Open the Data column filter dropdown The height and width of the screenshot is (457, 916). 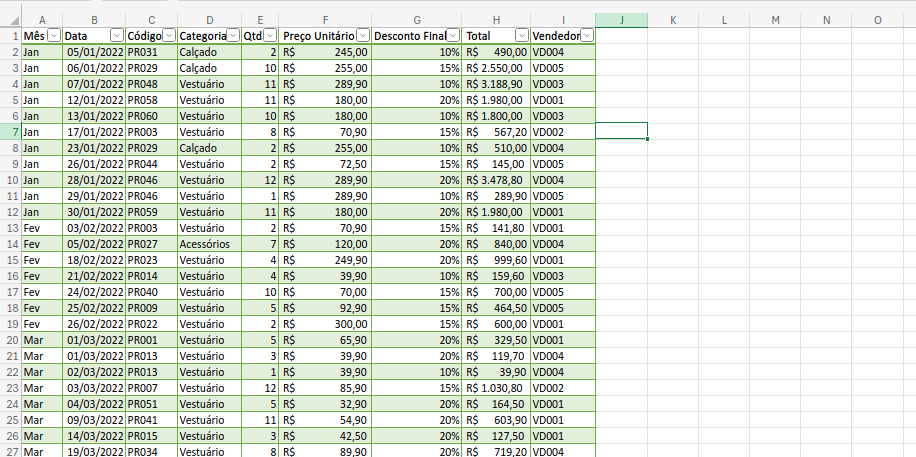click(x=116, y=36)
